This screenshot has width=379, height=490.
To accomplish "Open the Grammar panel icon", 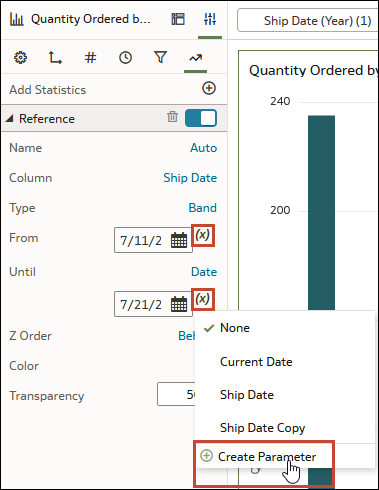I will (x=178, y=19).
